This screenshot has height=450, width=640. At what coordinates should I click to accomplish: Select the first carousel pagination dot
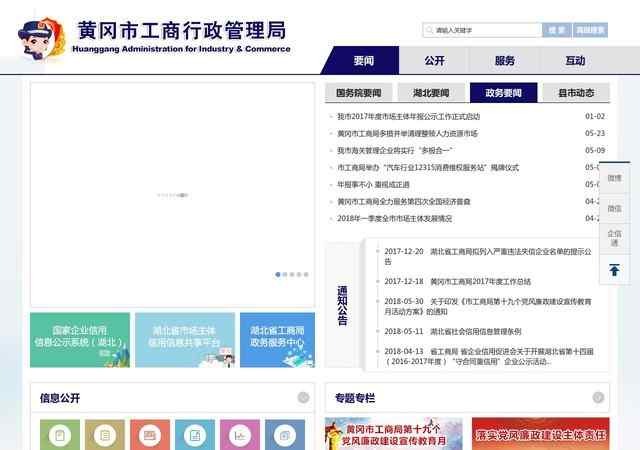point(278,274)
